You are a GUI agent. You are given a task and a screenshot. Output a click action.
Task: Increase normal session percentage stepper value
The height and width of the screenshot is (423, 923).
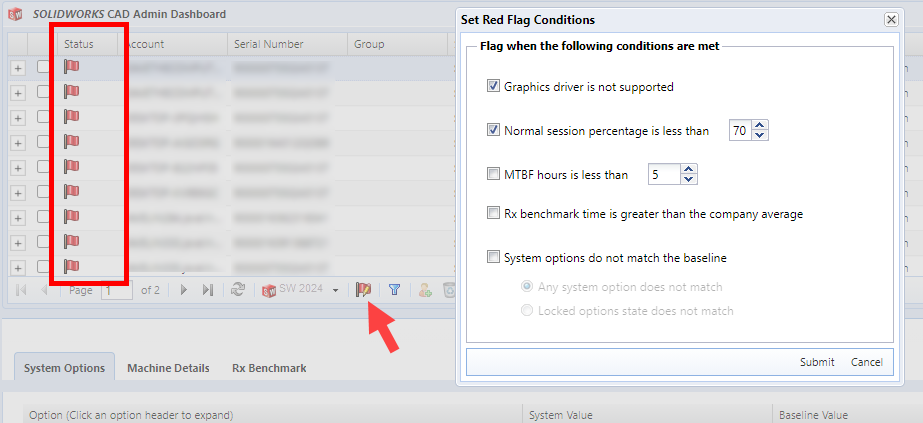pos(760,126)
